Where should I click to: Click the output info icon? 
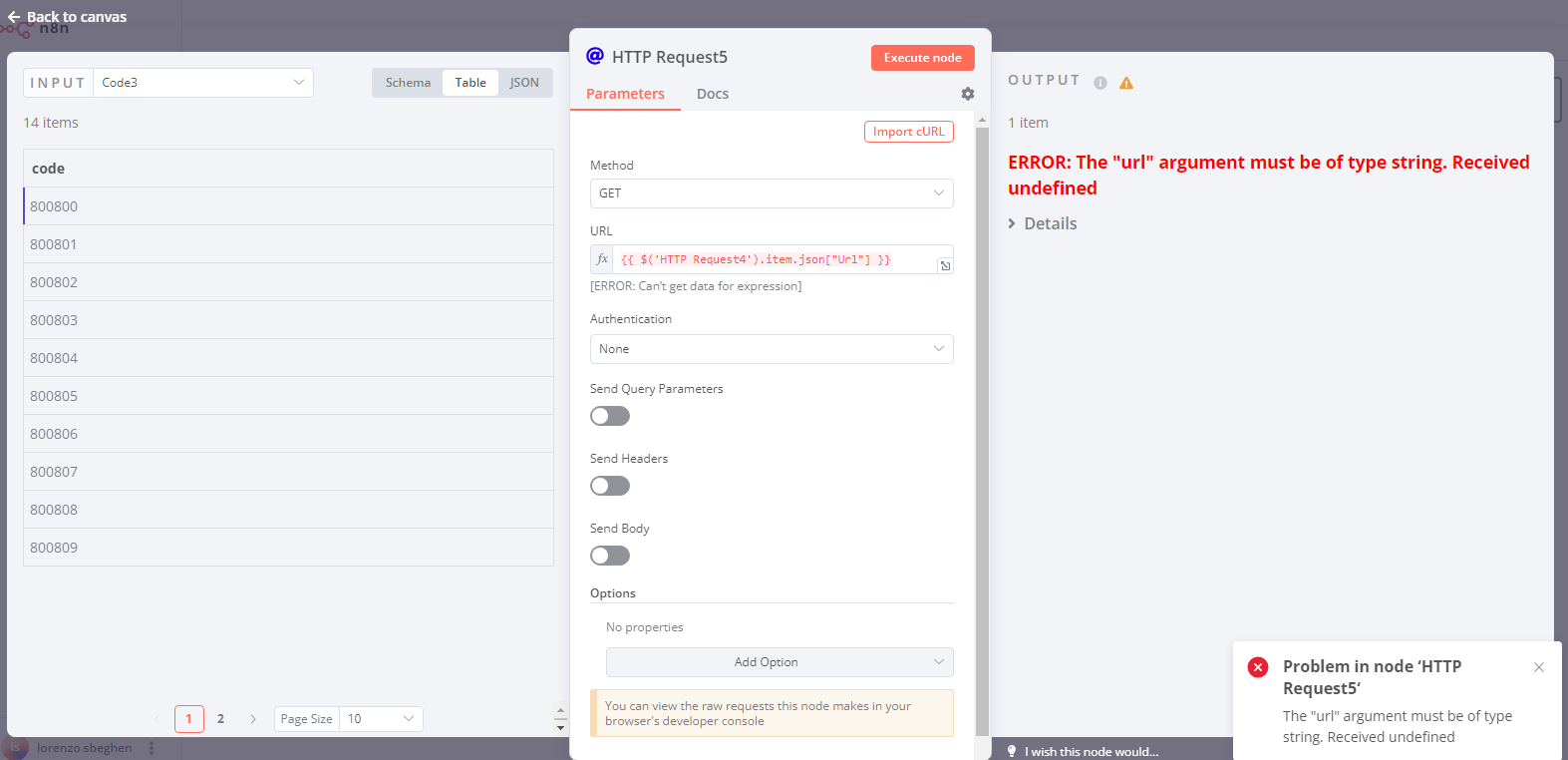pyautogui.click(x=1100, y=83)
